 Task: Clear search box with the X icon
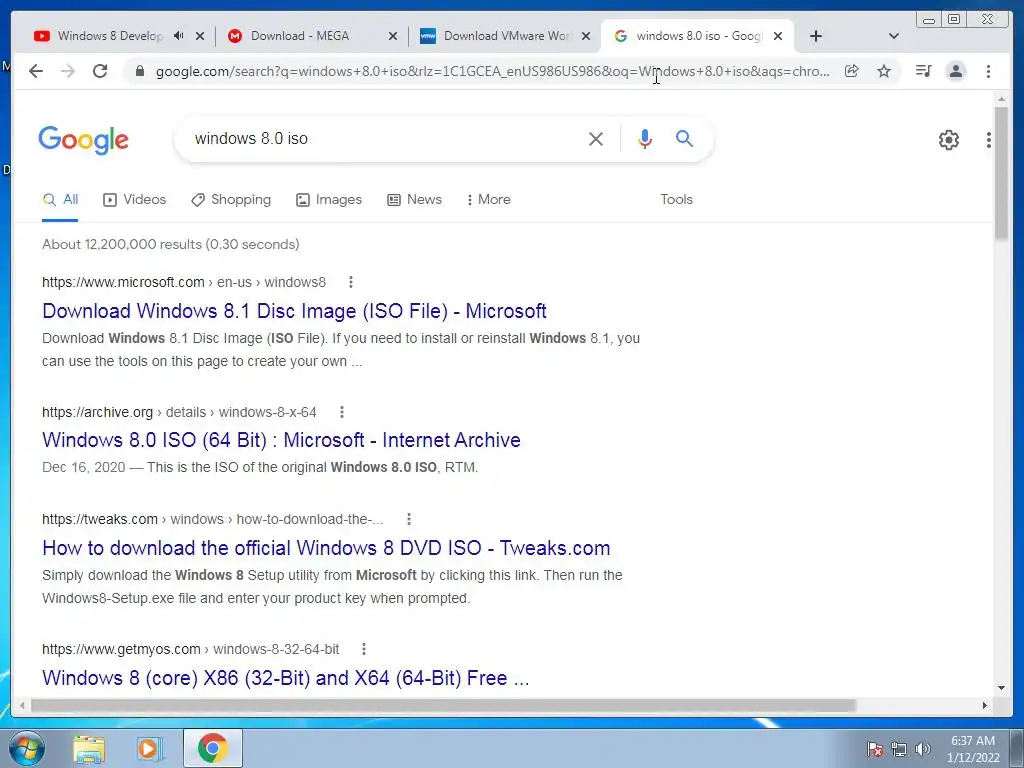coord(596,139)
